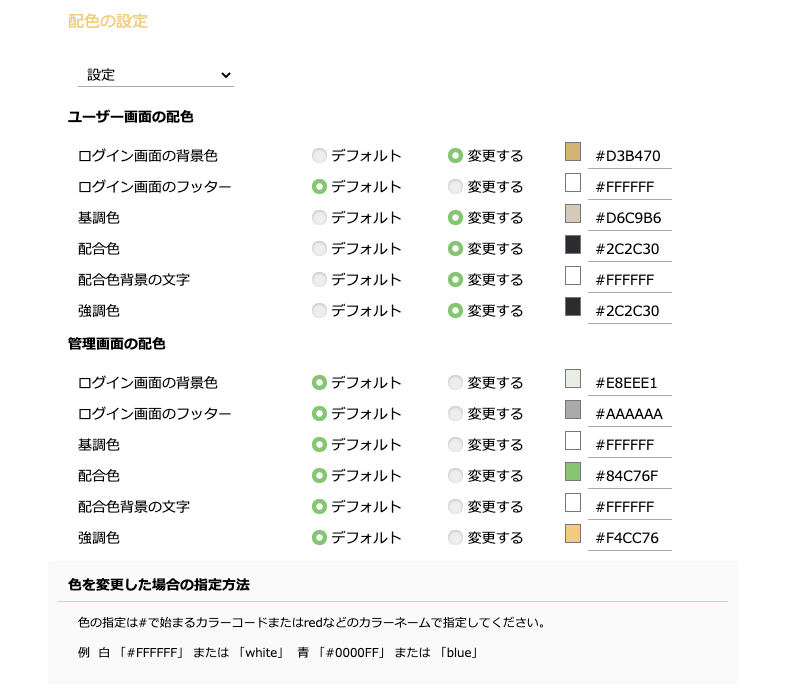The image size is (787, 698).
Task: Click the green #84C76F color swatch
Action: (573, 472)
